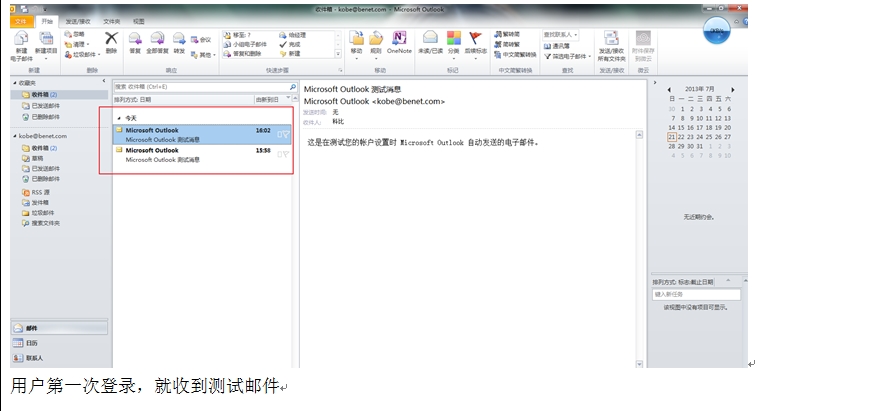Open the Clean Up (清理) dropdown
Screen dimensions: 884x411
(x=77, y=44)
